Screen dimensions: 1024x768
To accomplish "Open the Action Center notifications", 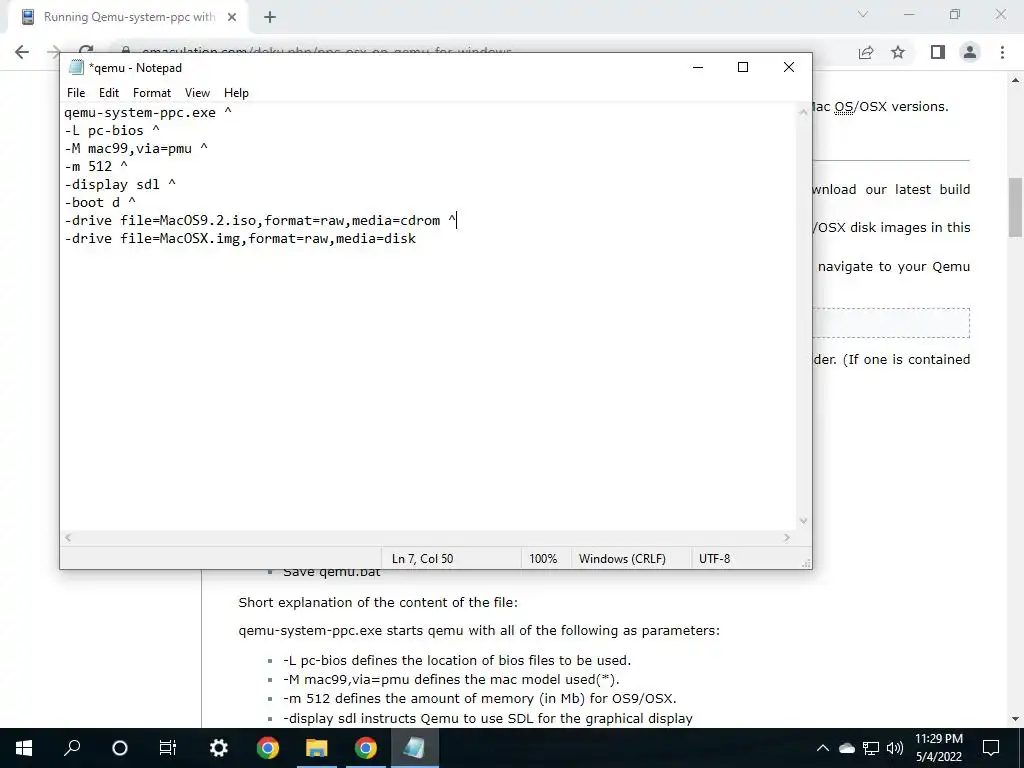I will 991,748.
